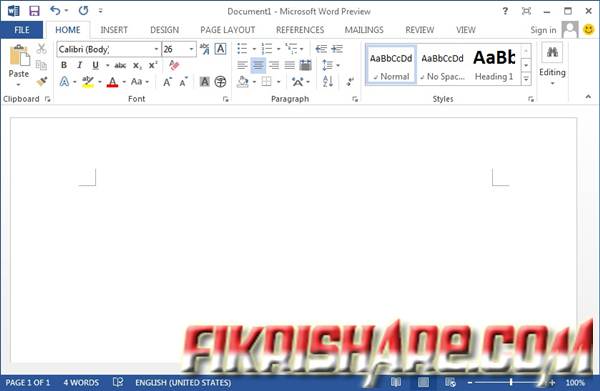The height and width of the screenshot is (391, 600).
Task: Copy selection with Copy icon
Action: [41, 65]
